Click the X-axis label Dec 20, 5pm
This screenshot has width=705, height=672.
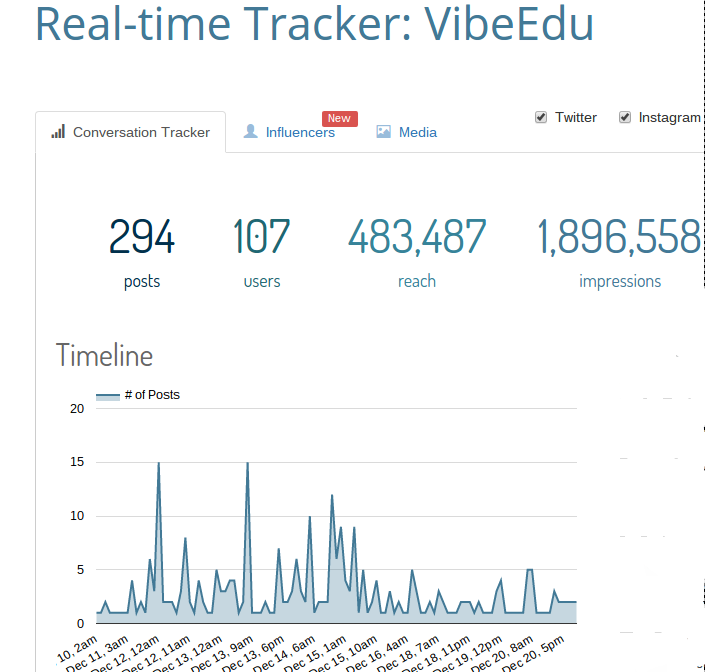coord(532,654)
